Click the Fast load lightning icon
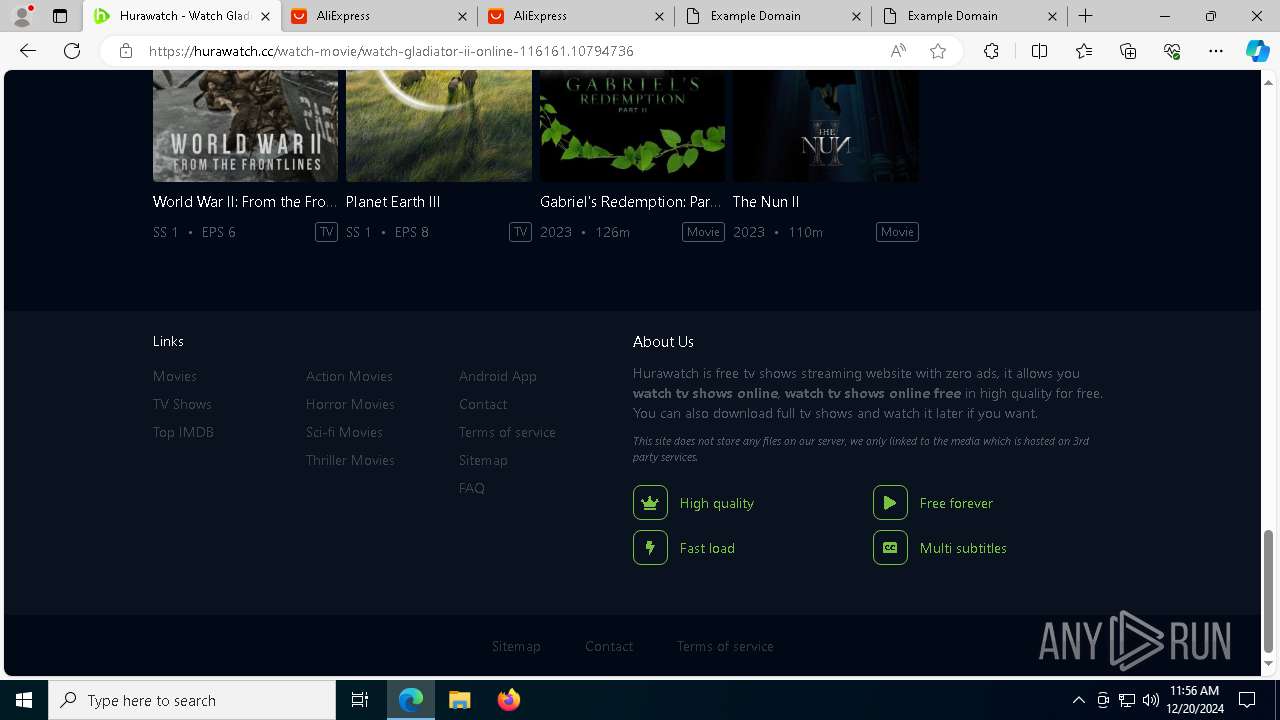This screenshot has height=720, width=1280. (x=650, y=548)
